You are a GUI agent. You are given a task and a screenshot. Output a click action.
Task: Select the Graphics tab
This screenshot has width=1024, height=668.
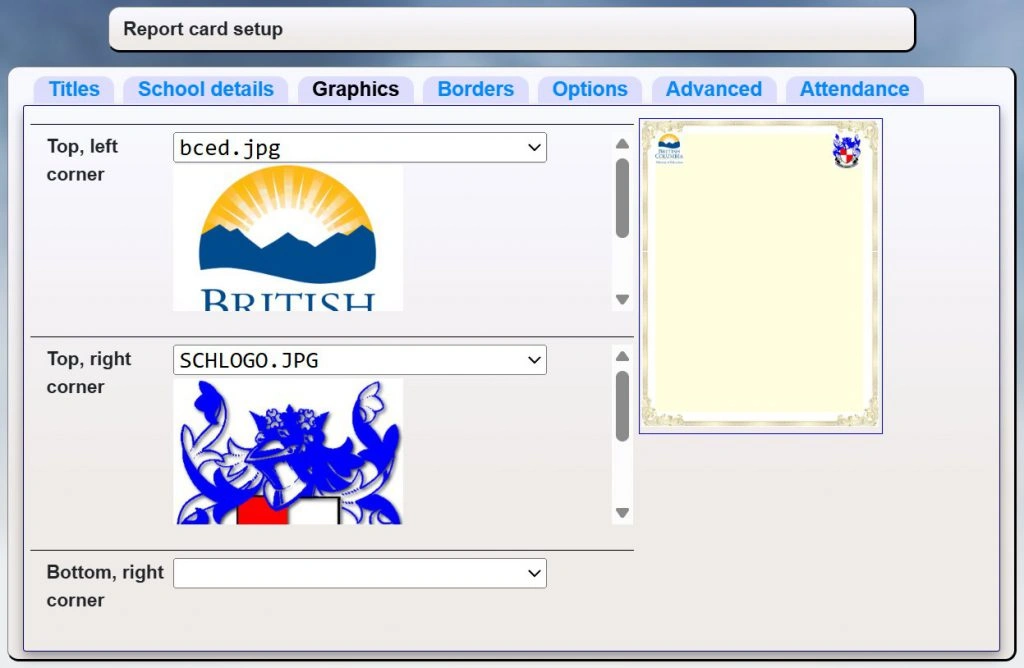pos(355,89)
